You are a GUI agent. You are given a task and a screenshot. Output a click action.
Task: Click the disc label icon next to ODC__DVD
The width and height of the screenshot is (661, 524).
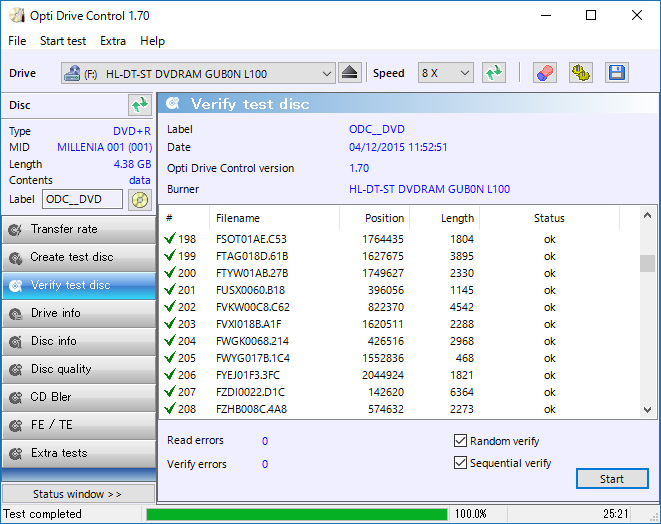click(140, 200)
